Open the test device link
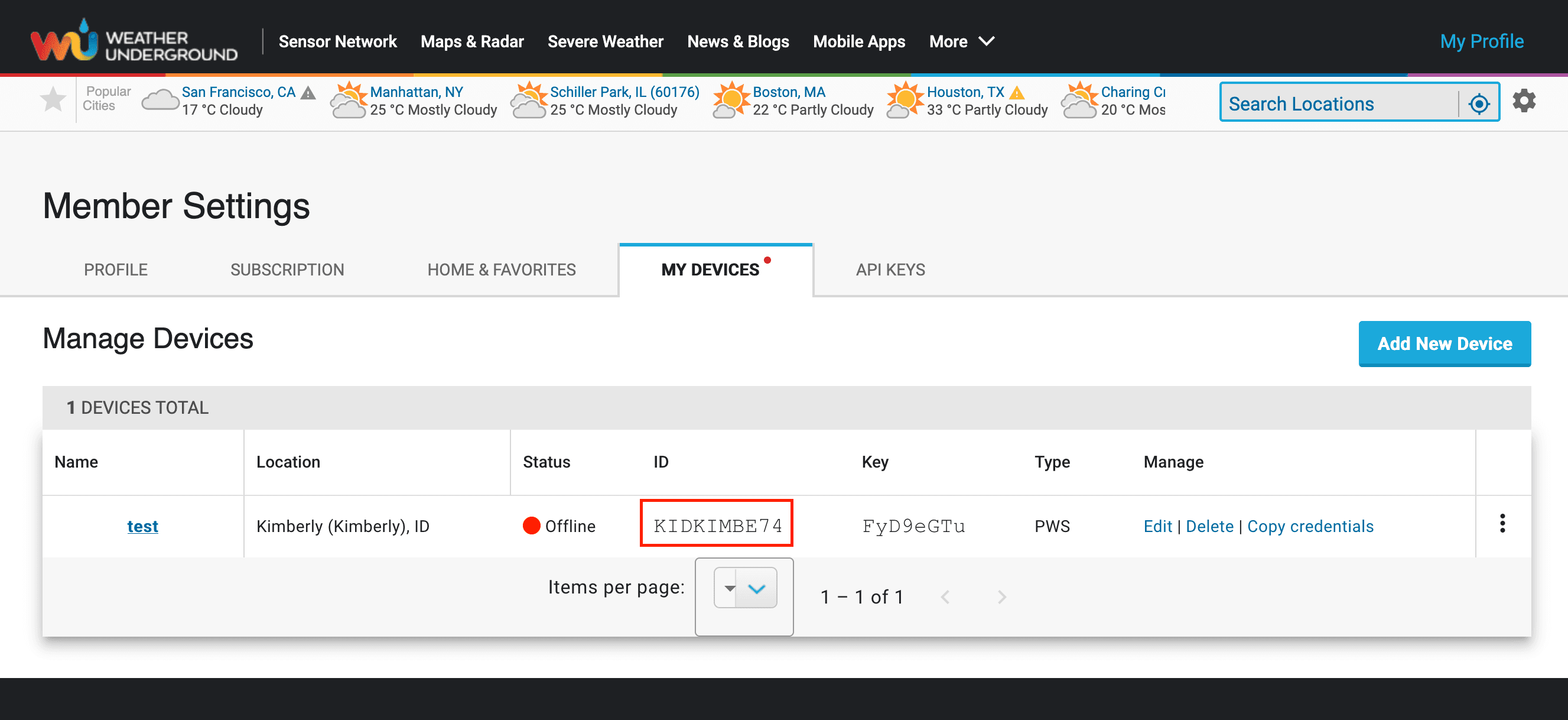The height and width of the screenshot is (720, 1568). [142, 526]
